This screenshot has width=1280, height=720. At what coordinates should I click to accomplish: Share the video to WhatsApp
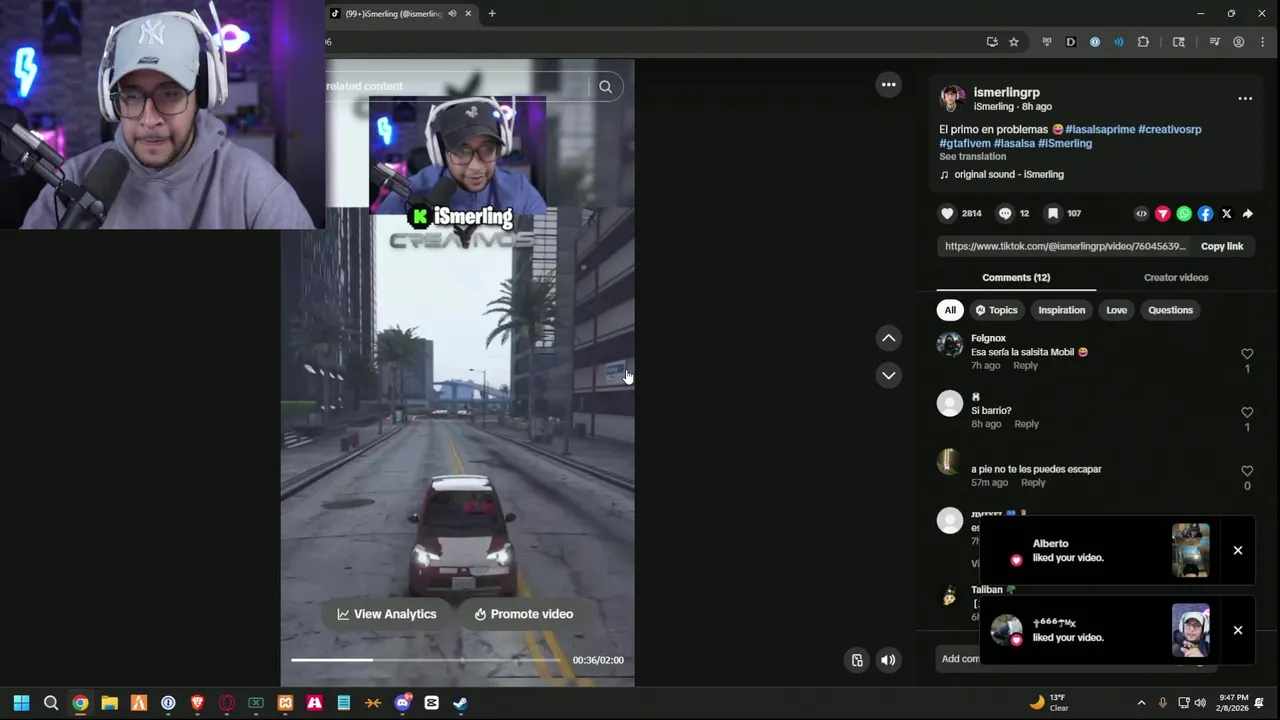point(1184,213)
